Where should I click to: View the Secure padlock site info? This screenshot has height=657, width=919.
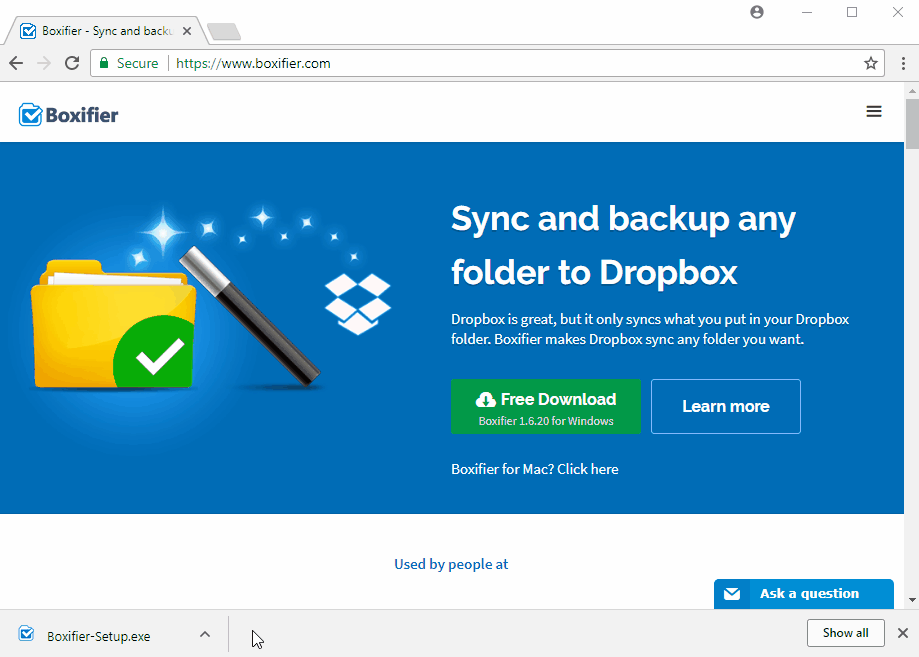click(129, 63)
